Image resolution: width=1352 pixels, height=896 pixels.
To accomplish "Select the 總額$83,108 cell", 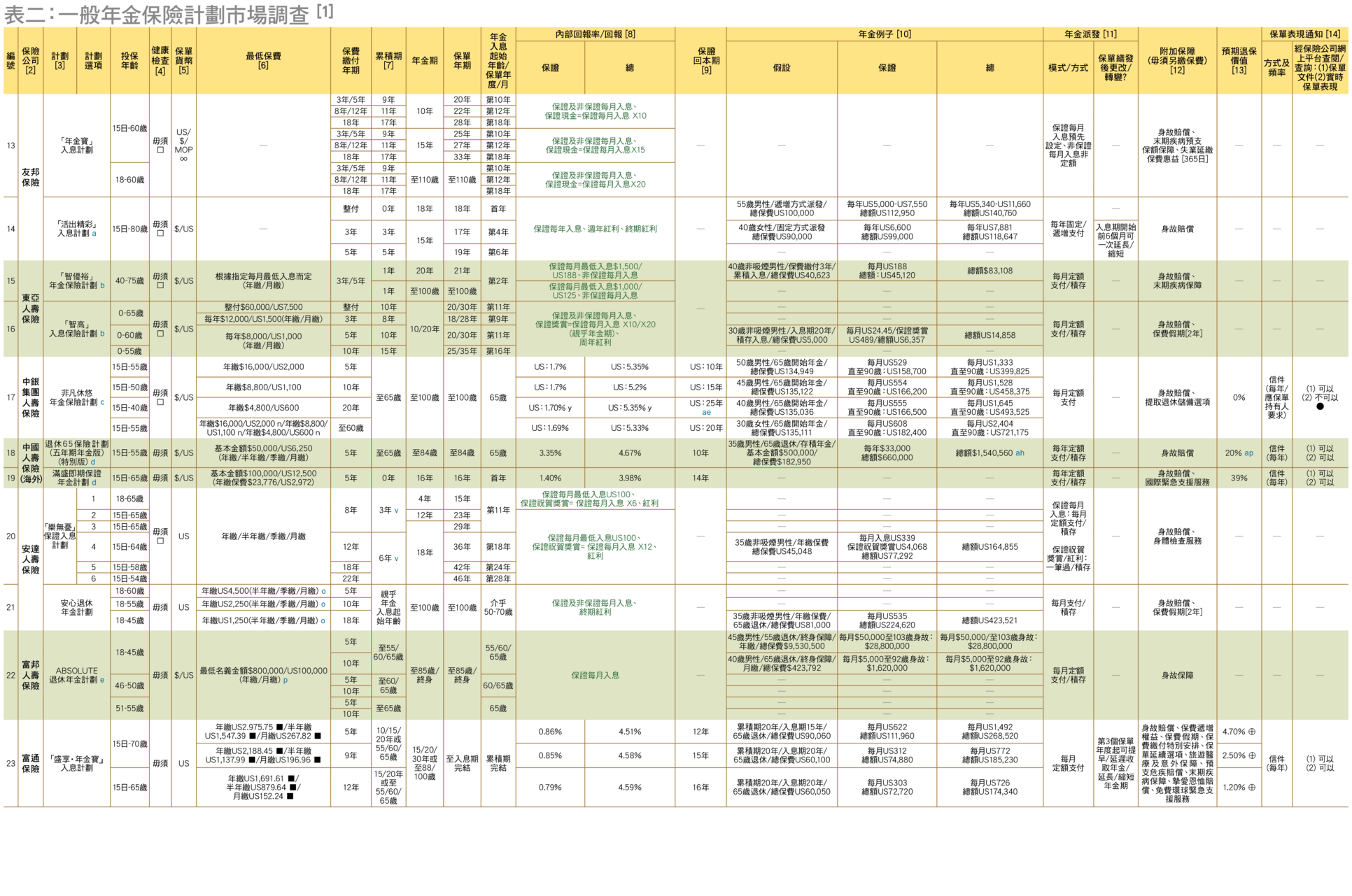I will pyautogui.click(x=990, y=271).
